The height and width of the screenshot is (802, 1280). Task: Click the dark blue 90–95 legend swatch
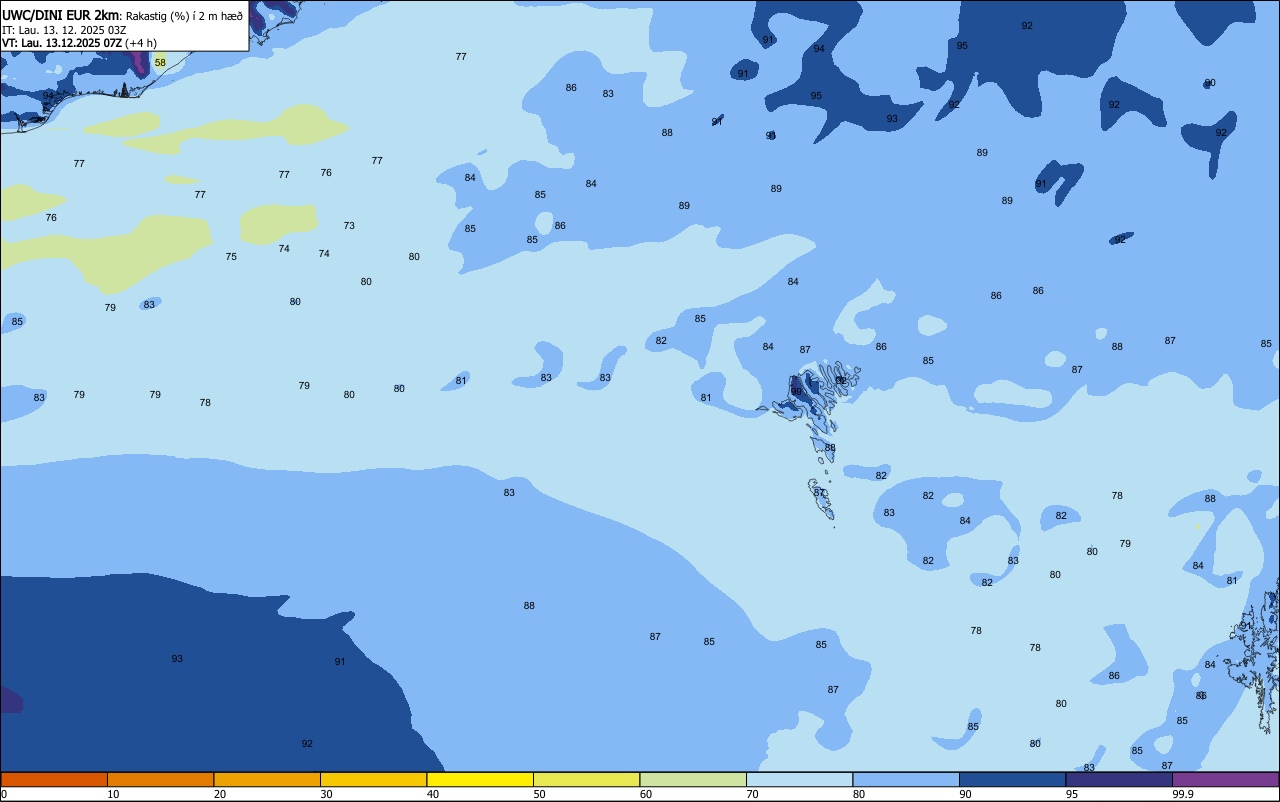(1012, 779)
